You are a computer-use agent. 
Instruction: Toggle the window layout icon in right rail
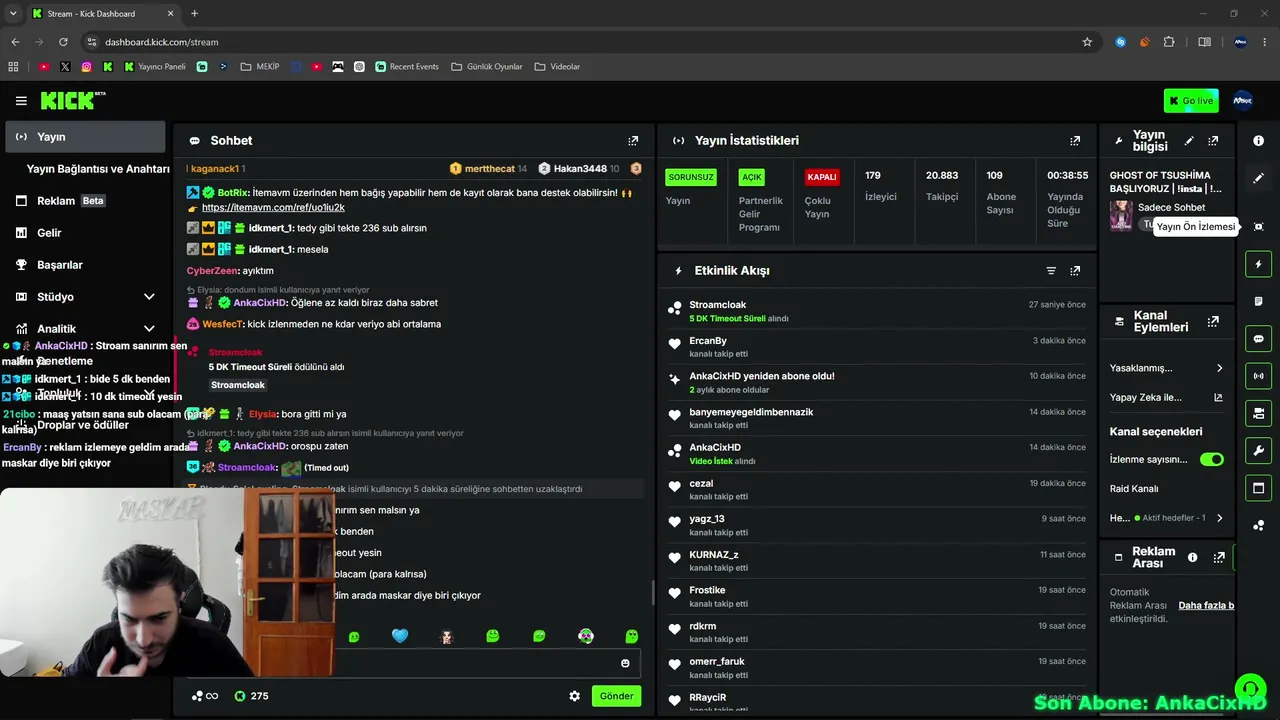click(1258, 488)
